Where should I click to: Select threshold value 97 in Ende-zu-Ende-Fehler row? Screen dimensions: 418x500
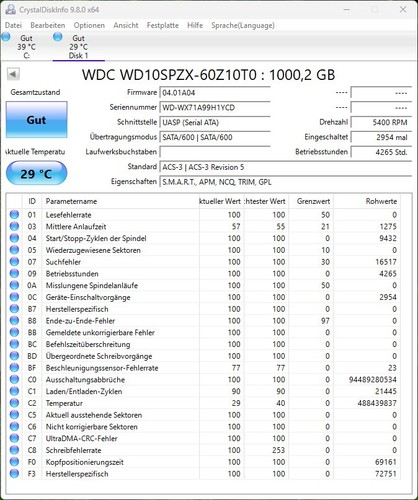coord(325,321)
